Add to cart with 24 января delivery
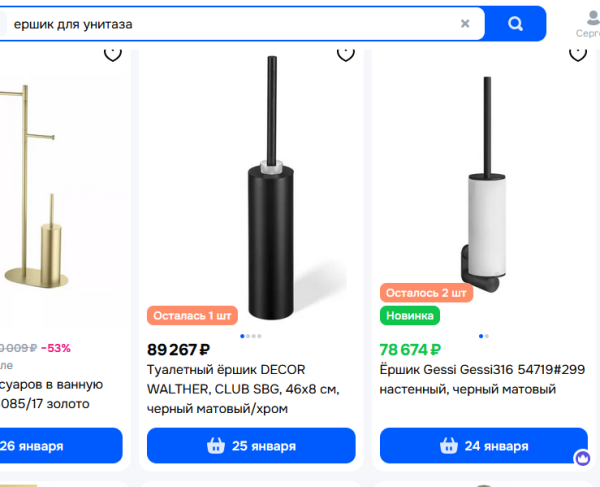 (484, 446)
